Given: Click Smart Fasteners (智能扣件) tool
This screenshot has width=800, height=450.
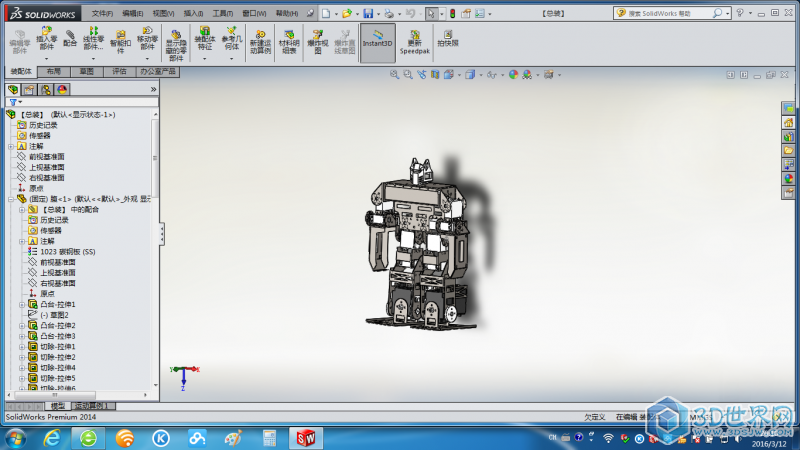Looking at the screenshot, I should tap(120, 42).
